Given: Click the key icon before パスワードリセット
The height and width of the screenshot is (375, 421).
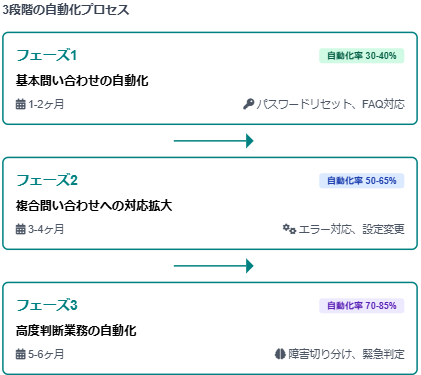Looking at the screenshot, I should pyautogui.click(x=248, y=104).
